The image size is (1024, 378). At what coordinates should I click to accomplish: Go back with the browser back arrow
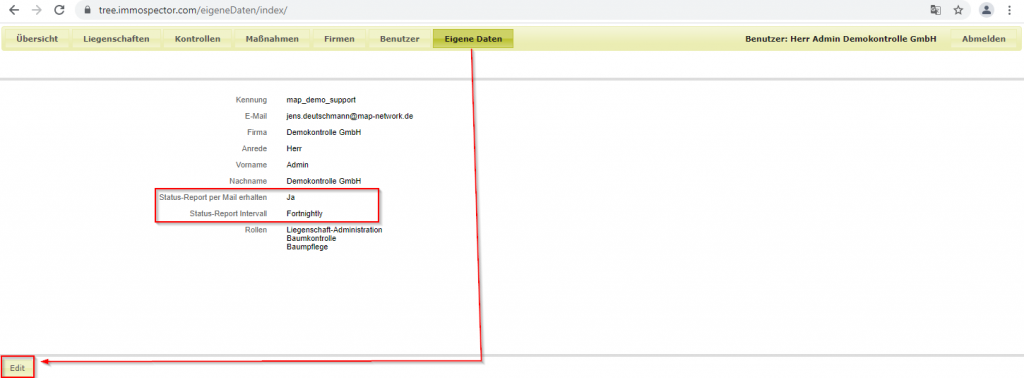(14, 10)
